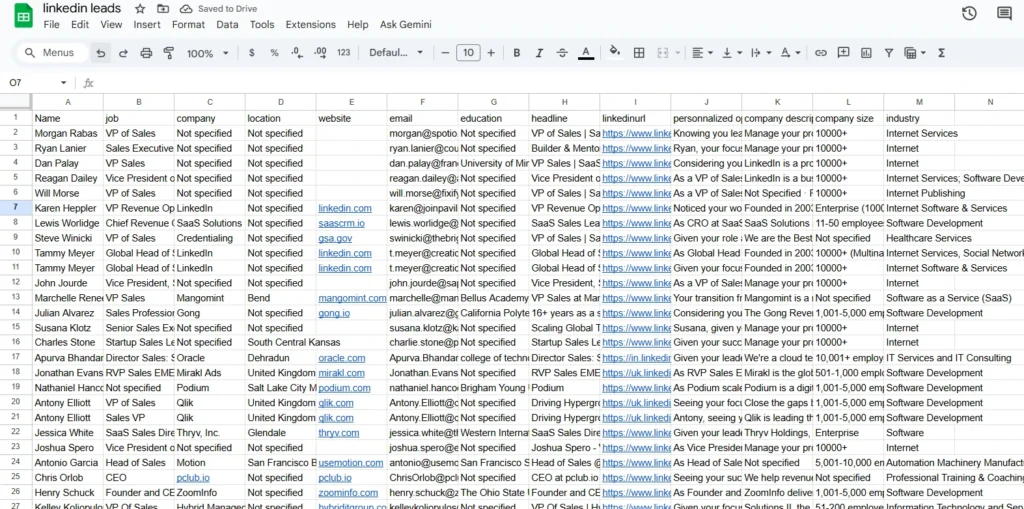Image resolution: width=1024 pixels, height=509 pixels.
Task: Select the cell 'Thryv, Inc.'
Action: click(x=210, y=433)
